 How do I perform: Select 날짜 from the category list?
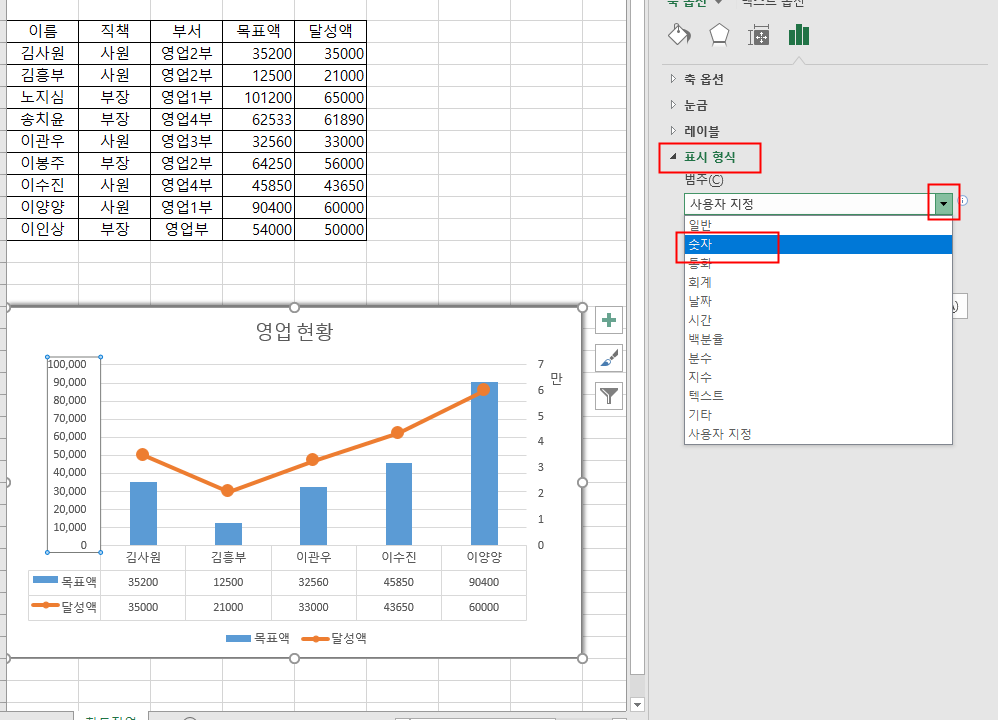[818, 300]
